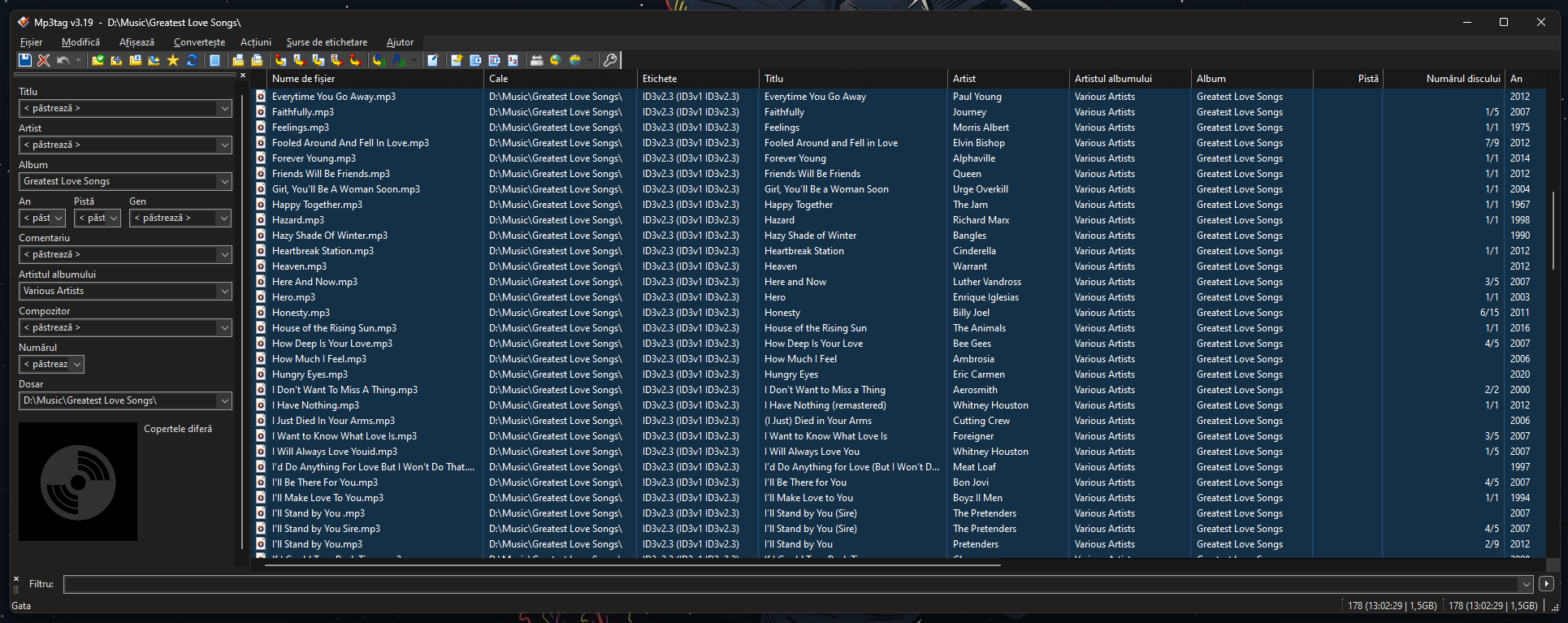1568x623 pixels.
Task: Open the Ajutor menu
Action: tap(400, 42)
